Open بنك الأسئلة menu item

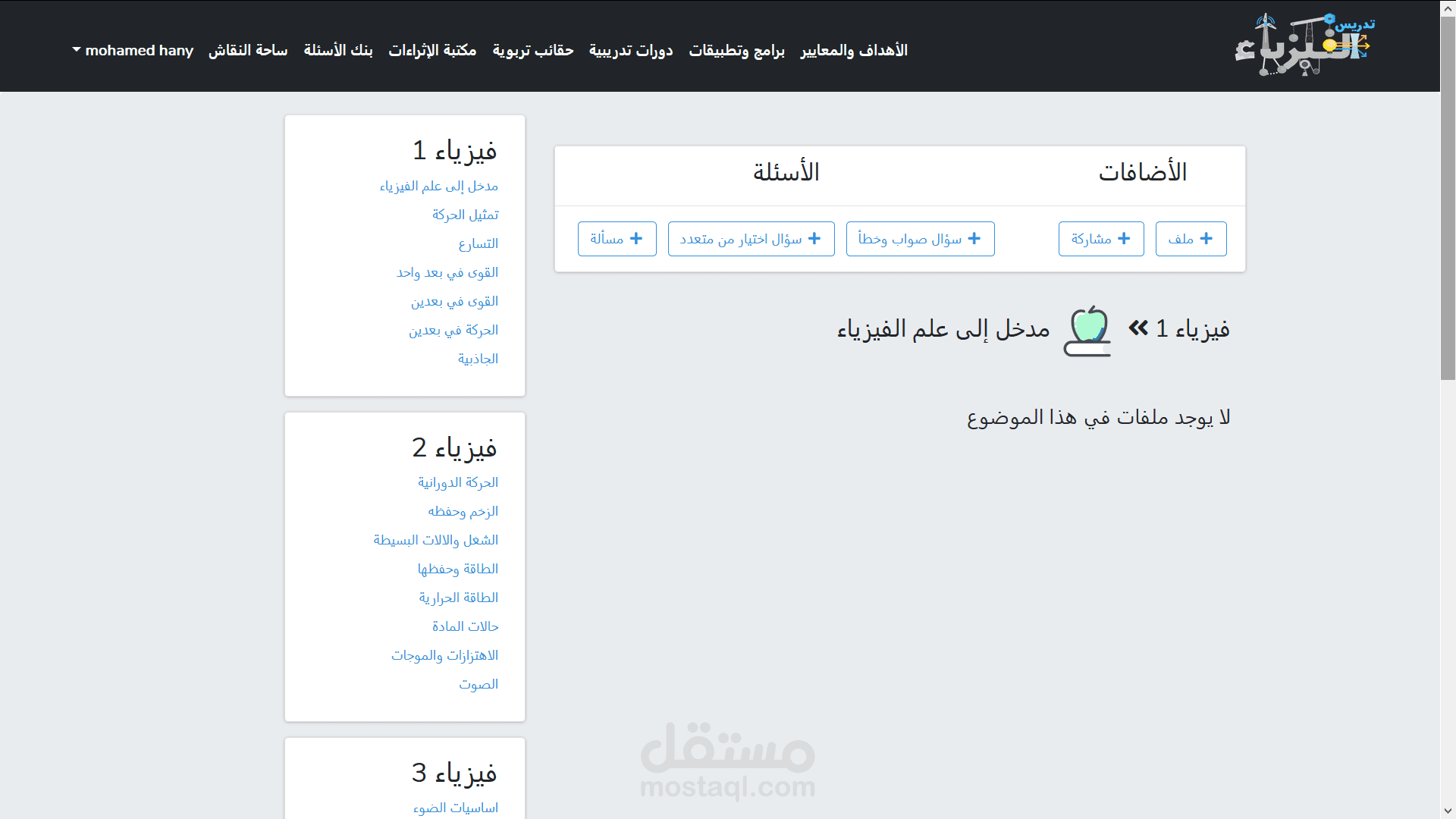click(x=338, y=50)
